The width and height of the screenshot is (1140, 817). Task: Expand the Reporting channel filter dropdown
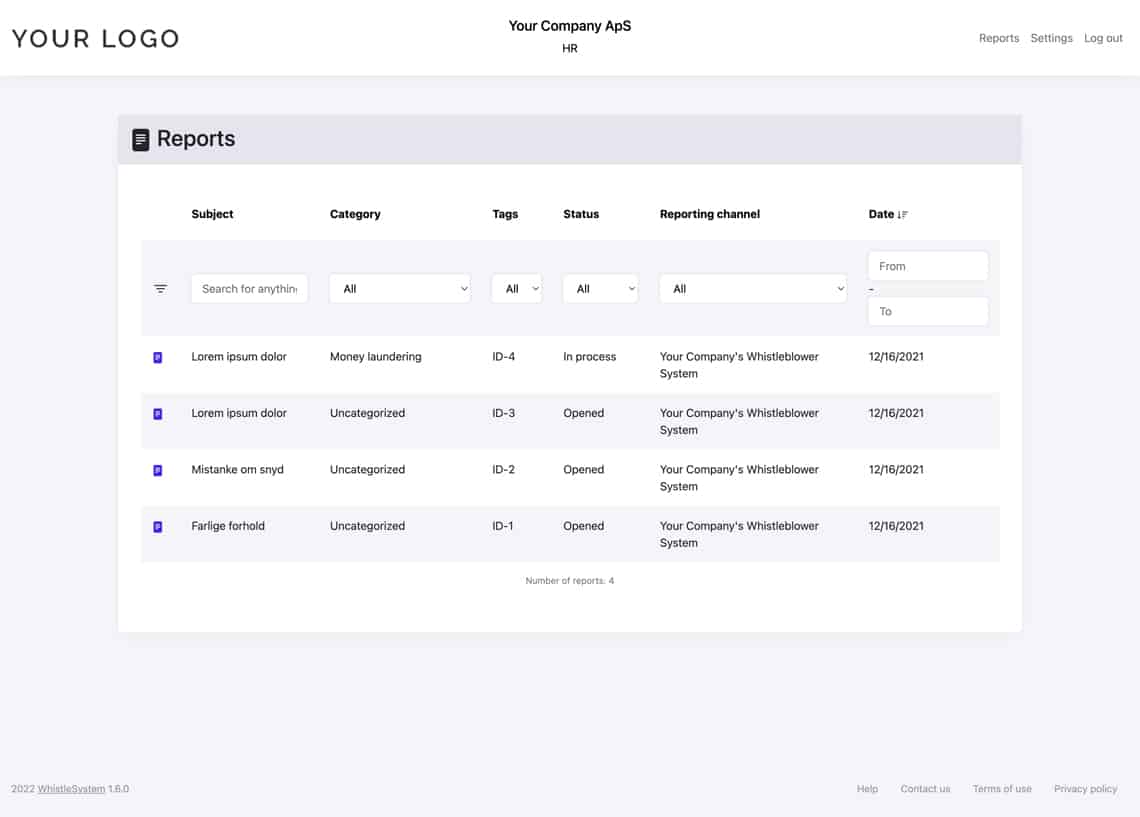click(753, 289)
